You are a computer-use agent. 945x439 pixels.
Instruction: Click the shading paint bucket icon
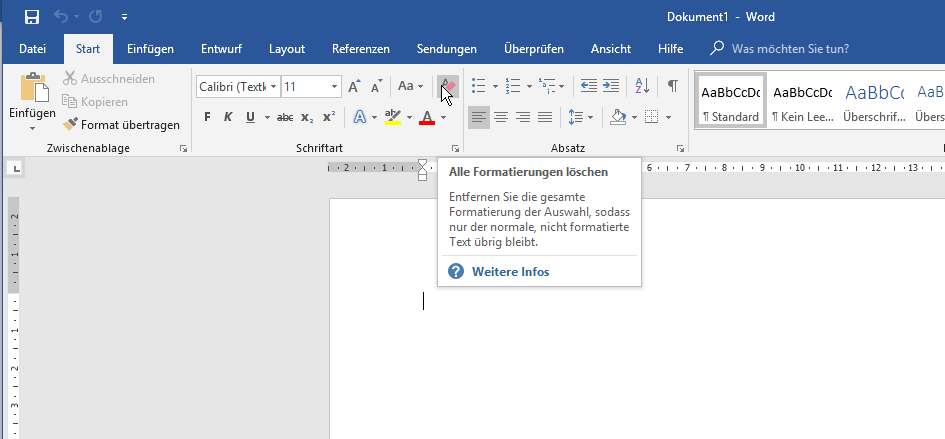click(618, 117)
